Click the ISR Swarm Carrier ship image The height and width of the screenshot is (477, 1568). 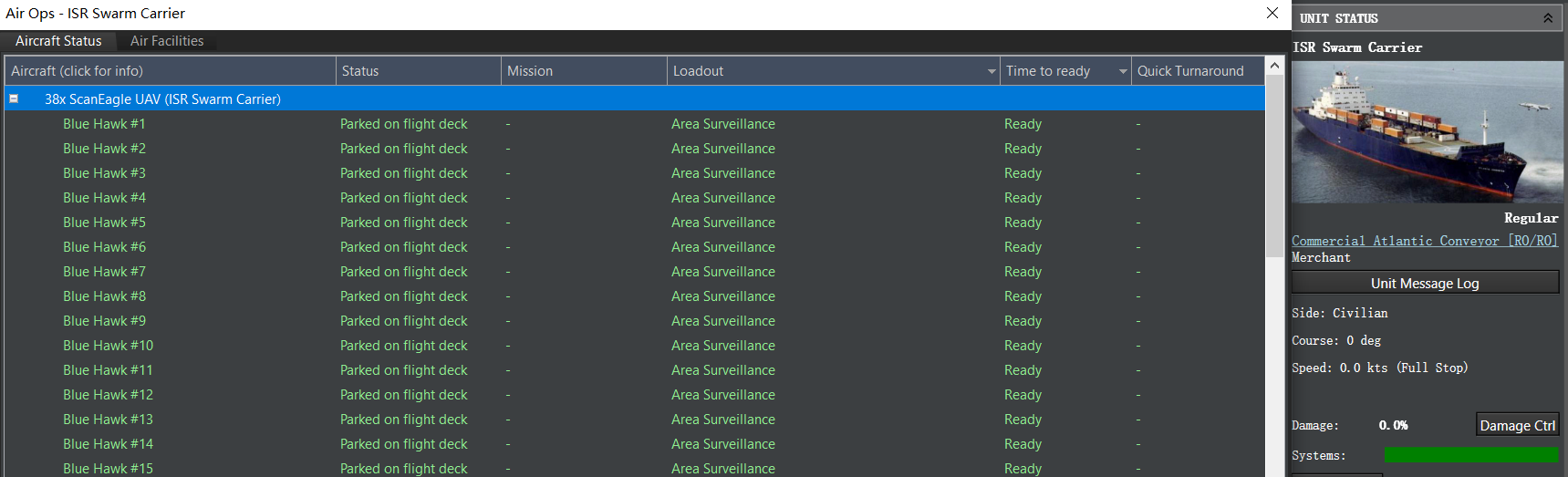[1428, 132]
